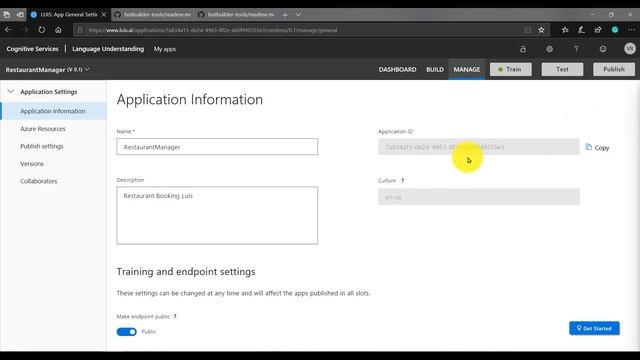Open tab previews chevron
640x360 pixels.
(x=298, y=15)
